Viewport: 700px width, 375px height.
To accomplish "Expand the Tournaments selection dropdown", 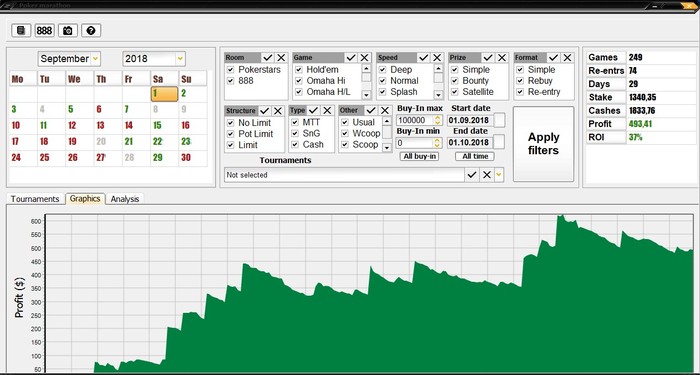I will pos(499,175).
